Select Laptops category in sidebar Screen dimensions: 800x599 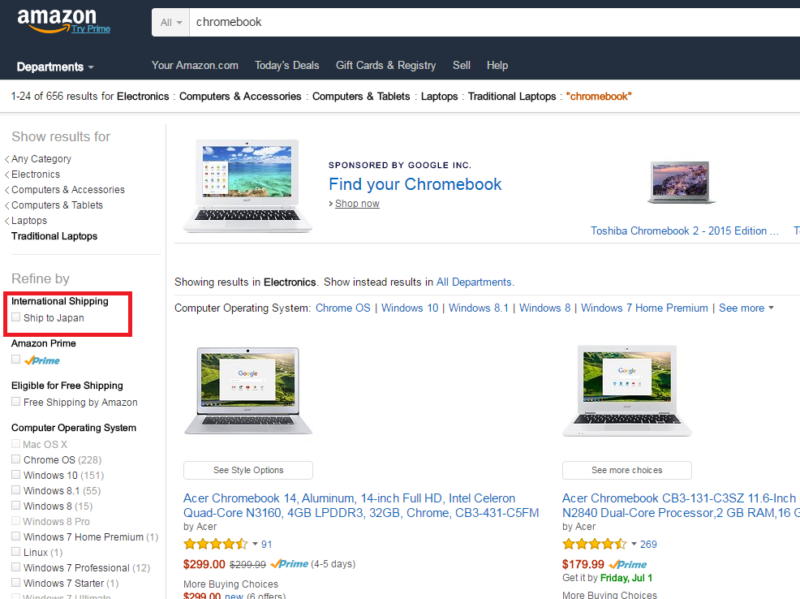[29, 220]
